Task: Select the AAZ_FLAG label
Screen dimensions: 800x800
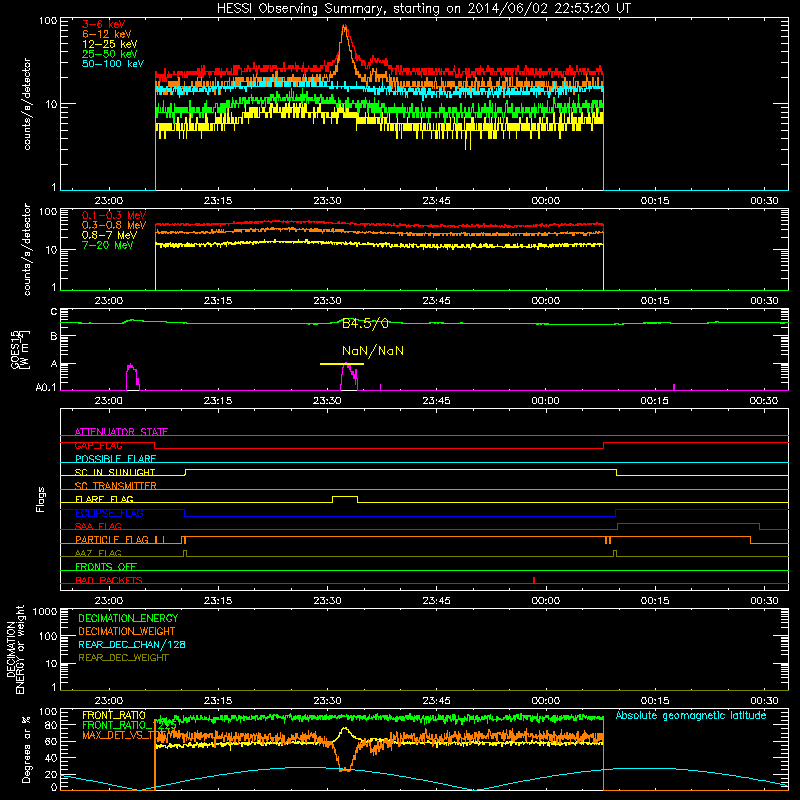Action: 98,553
